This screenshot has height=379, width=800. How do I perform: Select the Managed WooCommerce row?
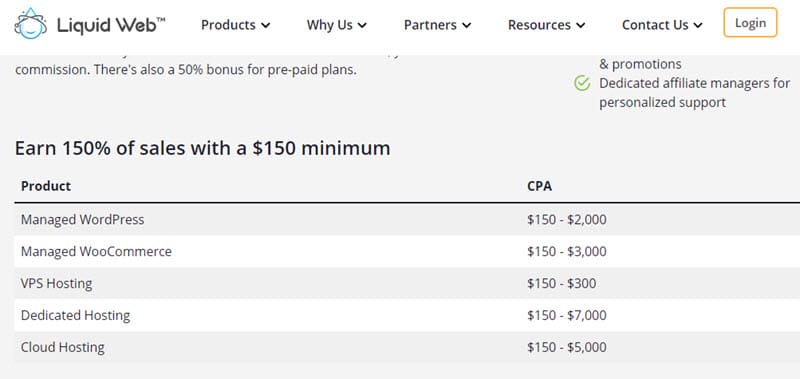(x=407, y=251)
